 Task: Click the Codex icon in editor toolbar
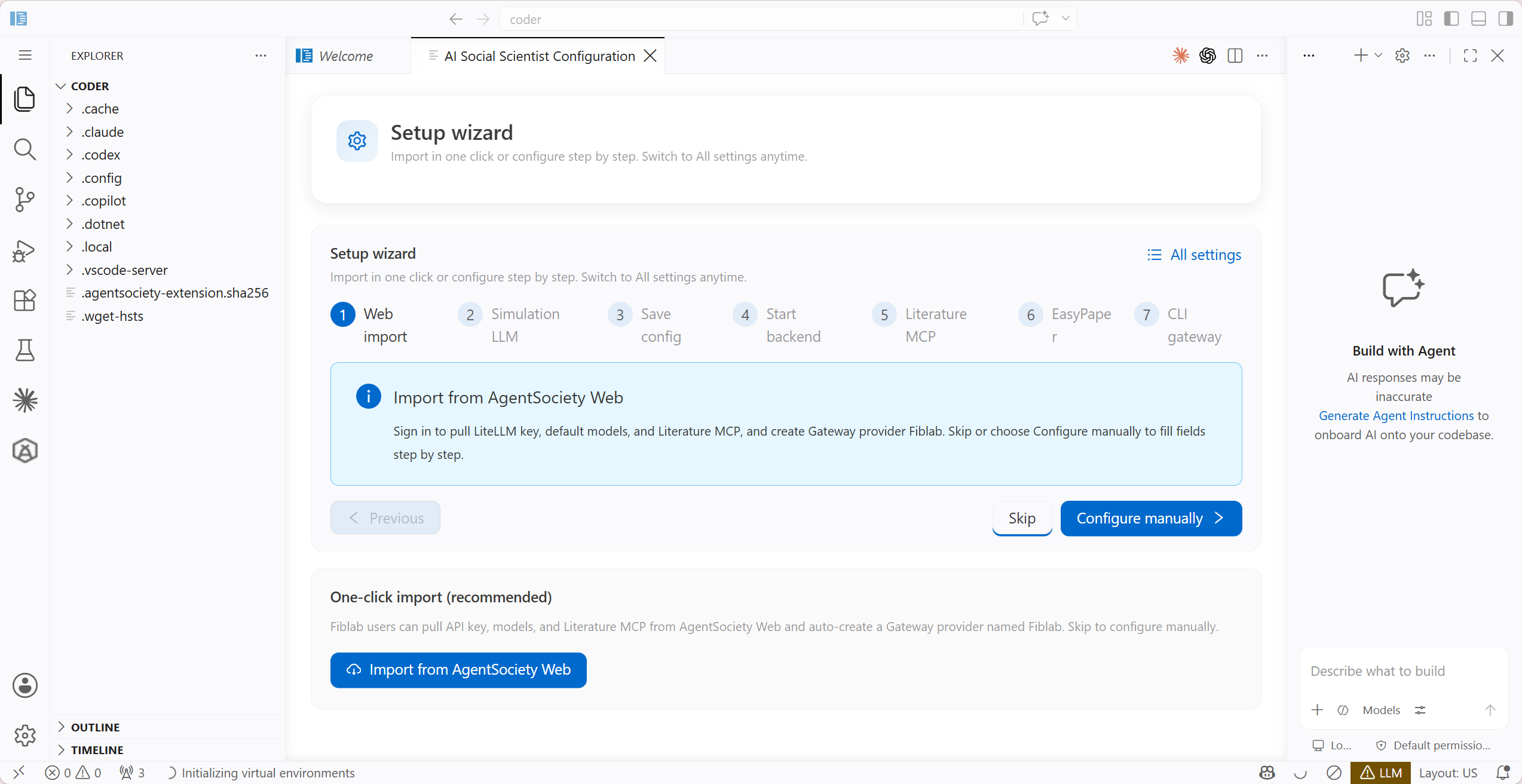point(1207,56)
